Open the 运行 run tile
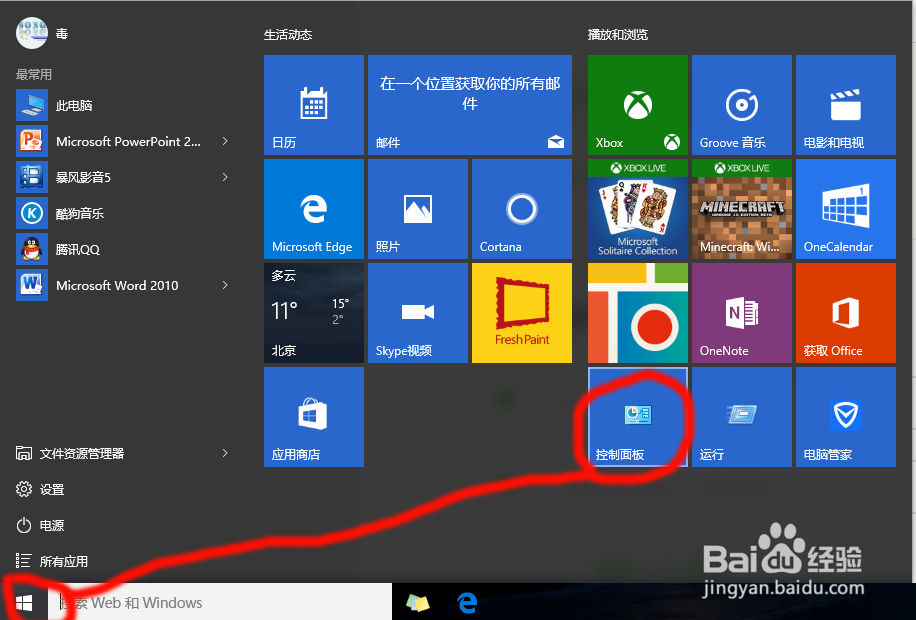This screenshot has width=916, height=620. coord(741,417)
